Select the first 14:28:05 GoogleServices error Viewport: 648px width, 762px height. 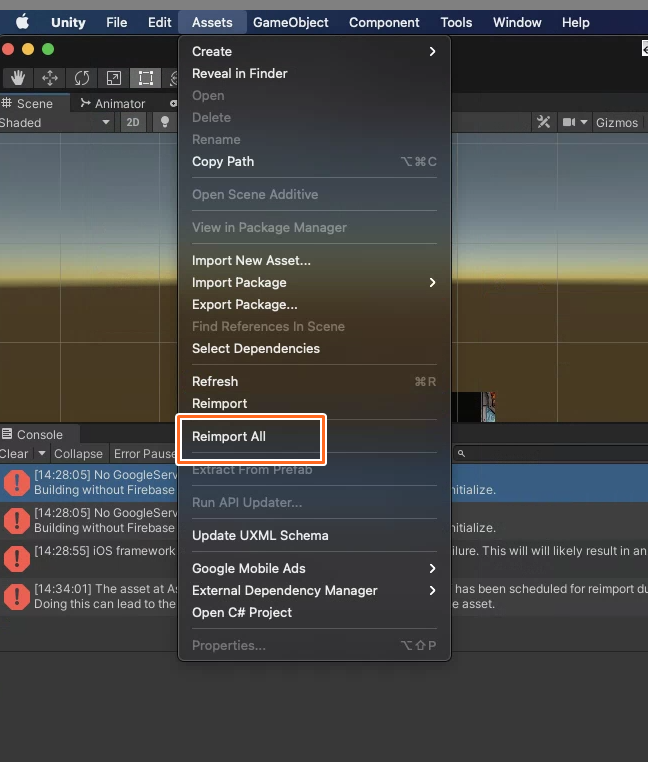[x=90, y=483]
